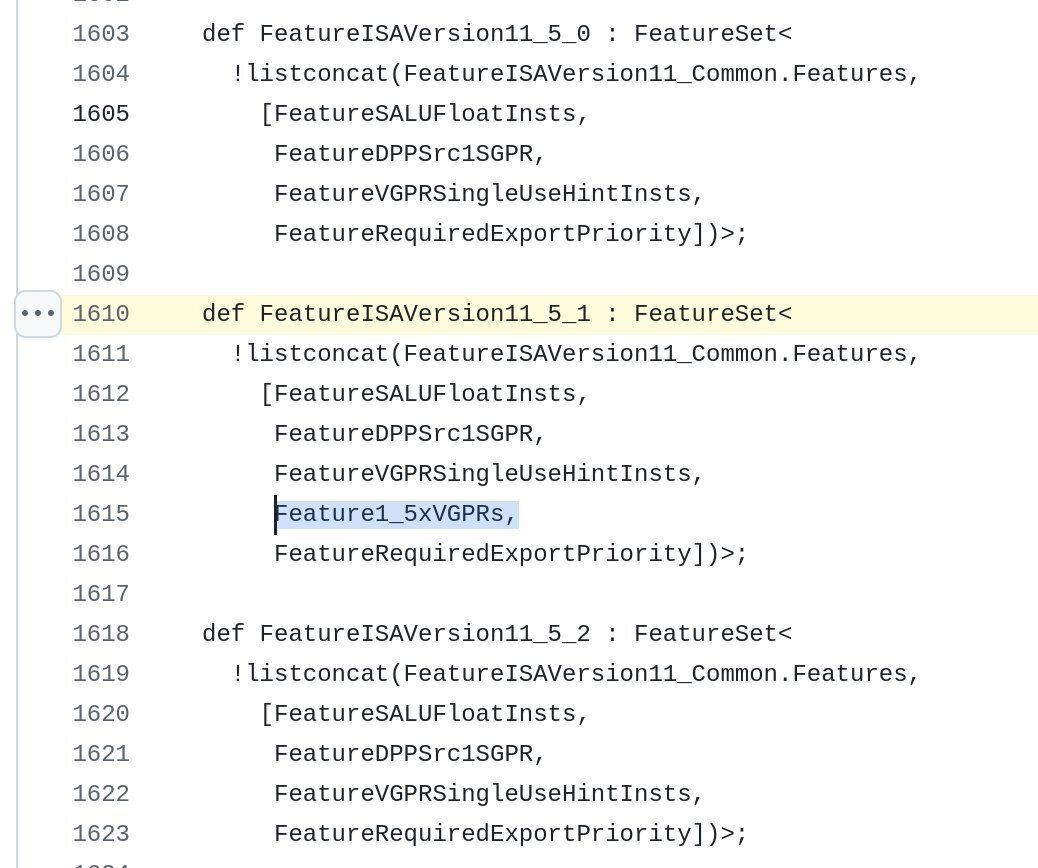Select line number 1617
Image resolution: width=1038 pixels, height=868 pixels.
pyautogui.click(x=101, y=594)
